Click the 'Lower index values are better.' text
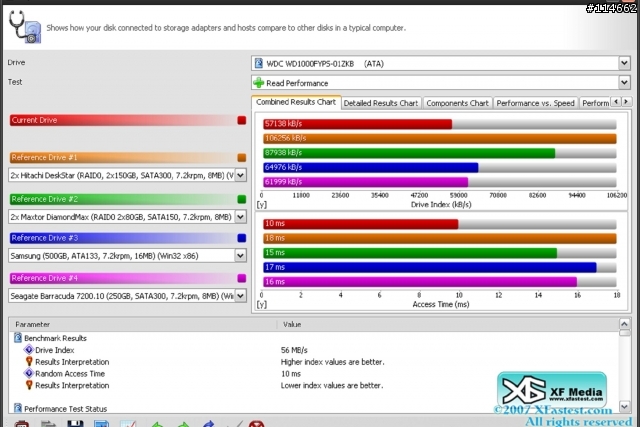The width and height of the screenshot is (640, 427). (332, 385)
